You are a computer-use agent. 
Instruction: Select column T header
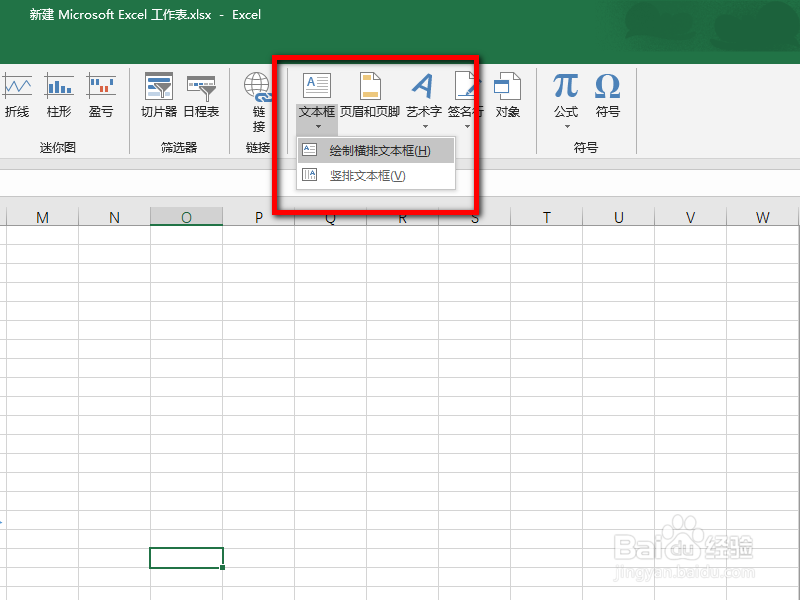click(x=546, y=217)
